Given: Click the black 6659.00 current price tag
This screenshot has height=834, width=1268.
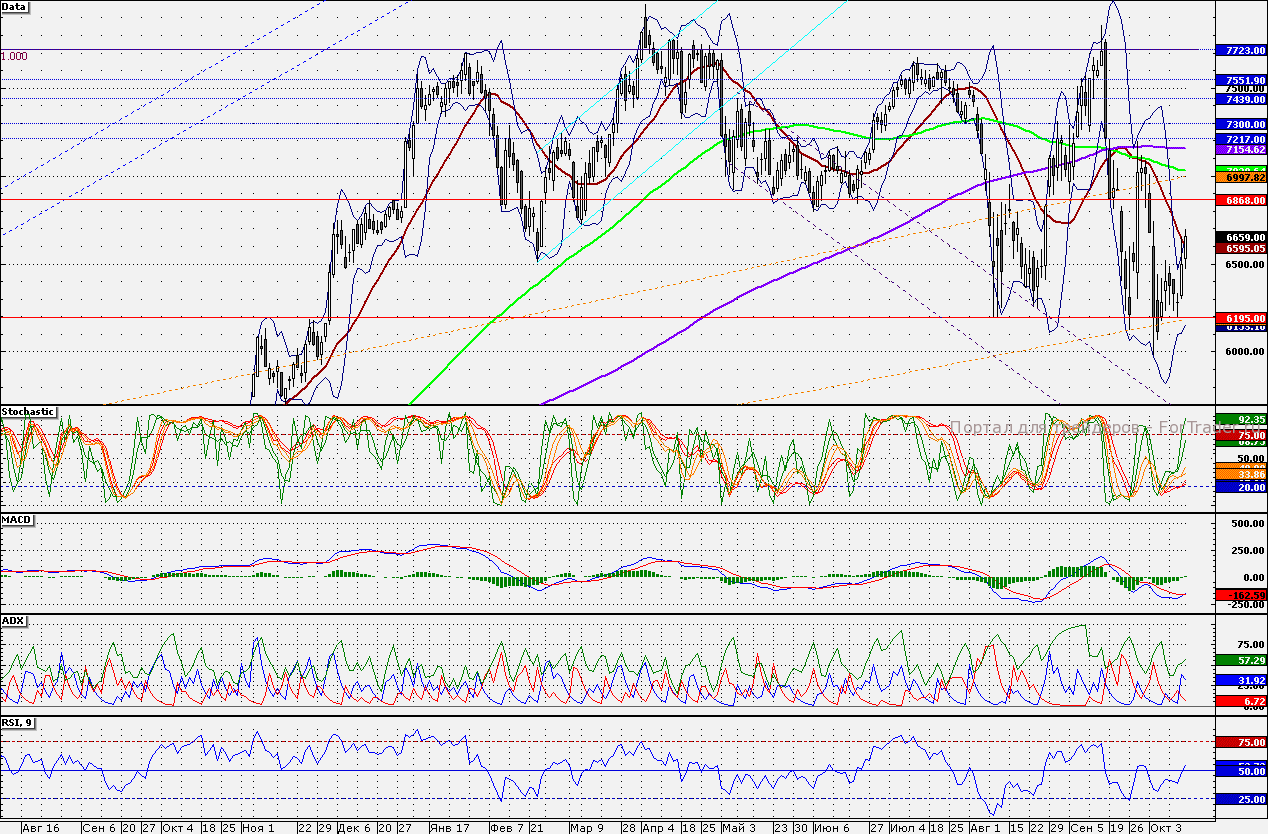Looking at the screenshot, I should [x=1239, y=237].
